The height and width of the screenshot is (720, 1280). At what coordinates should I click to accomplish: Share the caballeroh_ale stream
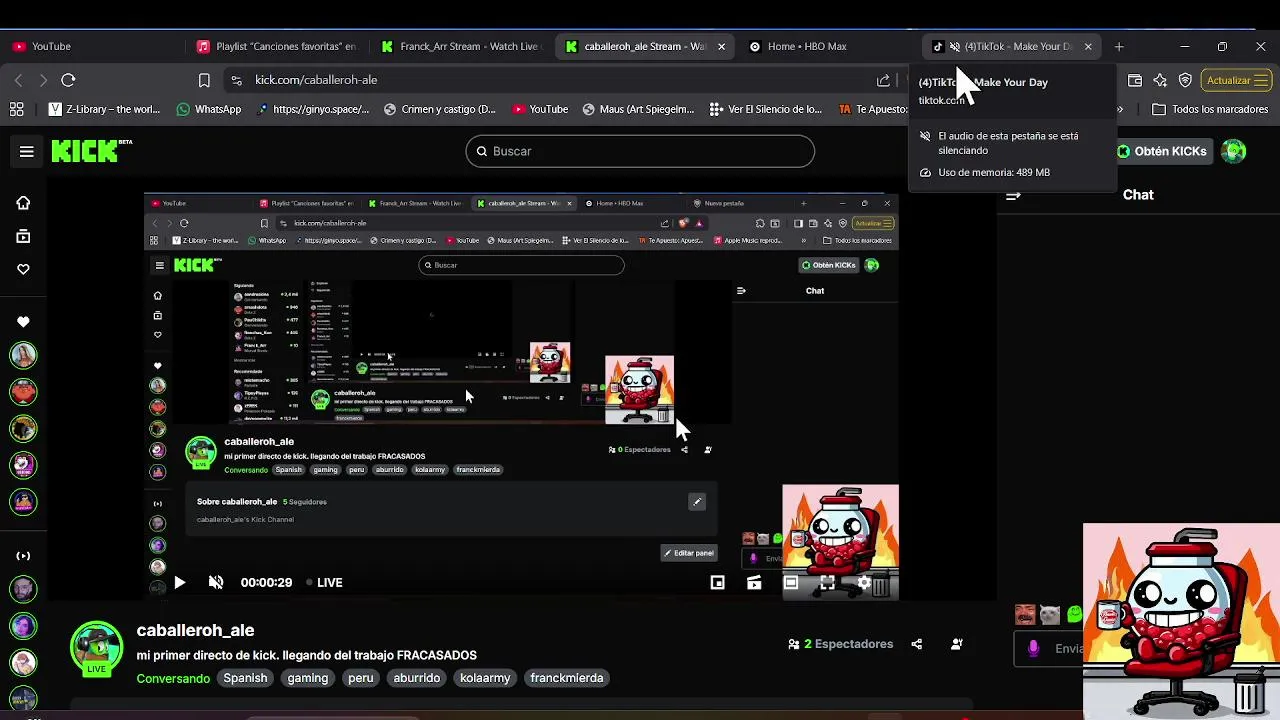(917, 644)
